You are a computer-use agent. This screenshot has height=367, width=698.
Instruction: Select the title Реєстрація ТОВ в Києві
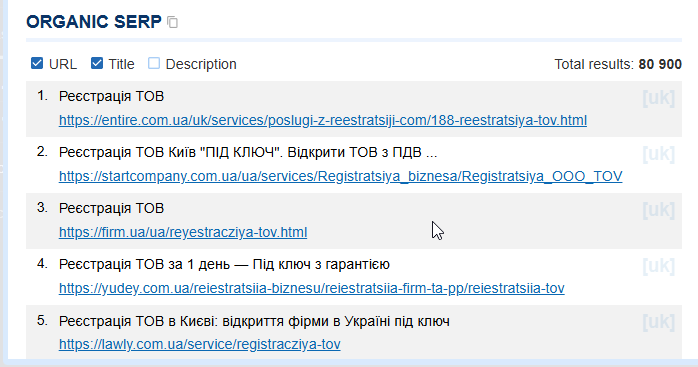(x=254, y=321)
